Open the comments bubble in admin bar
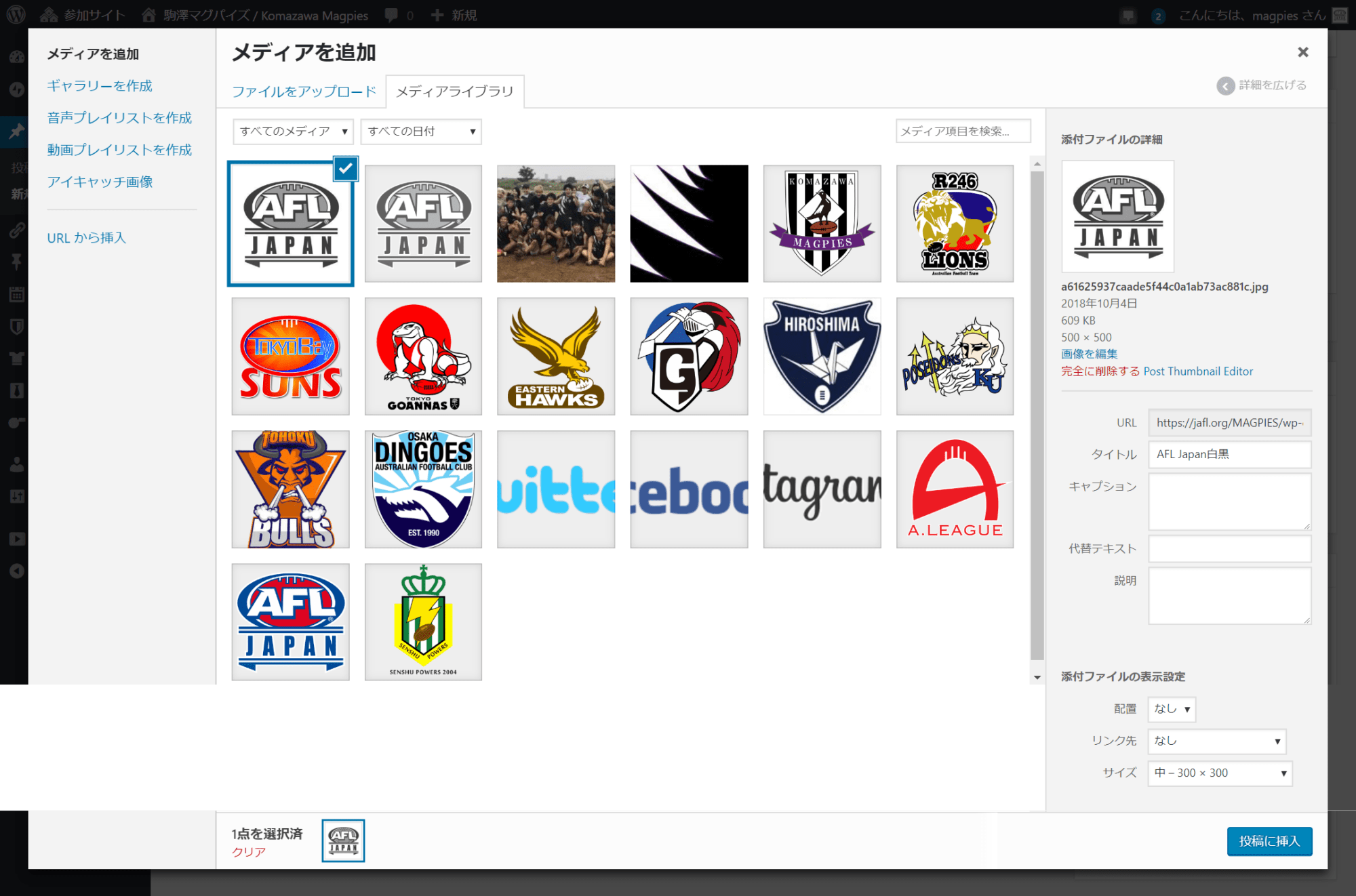Screen dimensions: 1356x896 [x=399, y=15]
